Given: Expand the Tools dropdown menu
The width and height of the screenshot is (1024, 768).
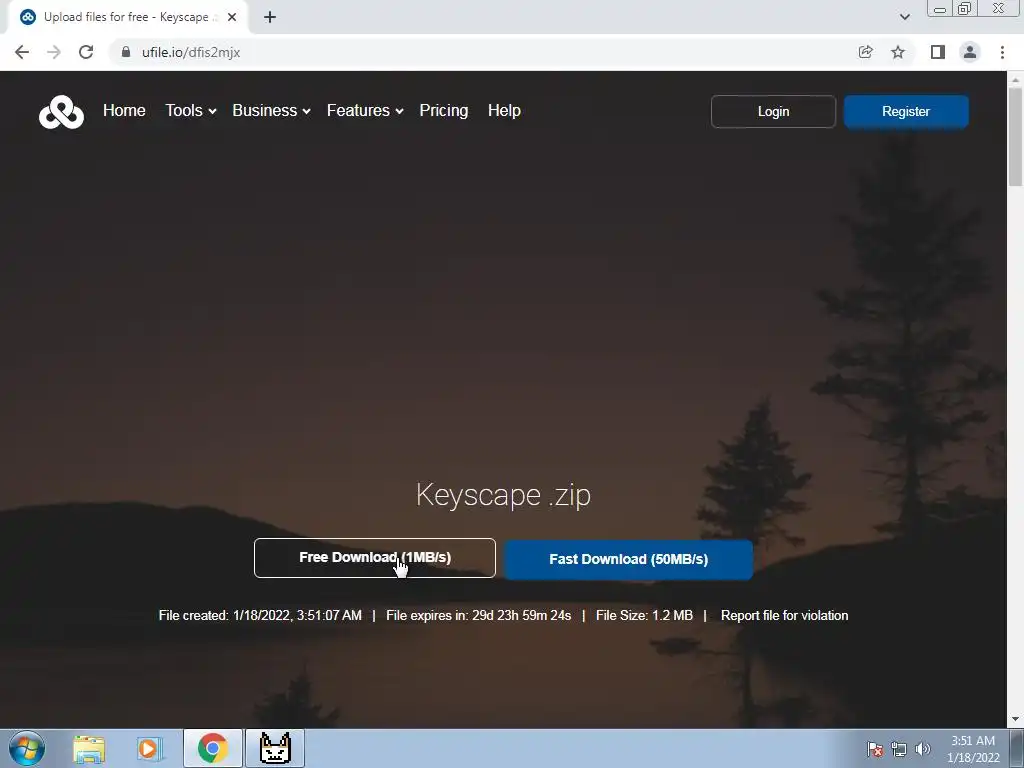Looking at the screenshot, I should tap(191, 110).
